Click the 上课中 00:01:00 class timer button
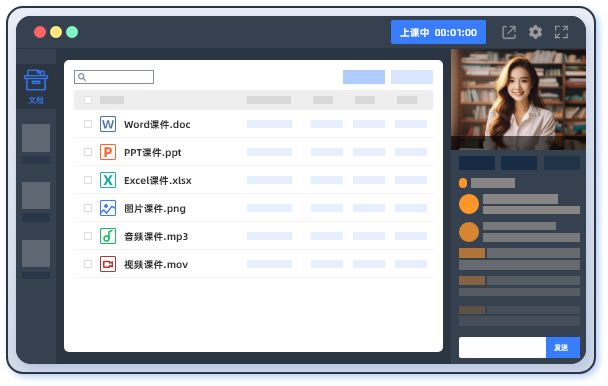608x386 pixels. [x=438, y=32]
